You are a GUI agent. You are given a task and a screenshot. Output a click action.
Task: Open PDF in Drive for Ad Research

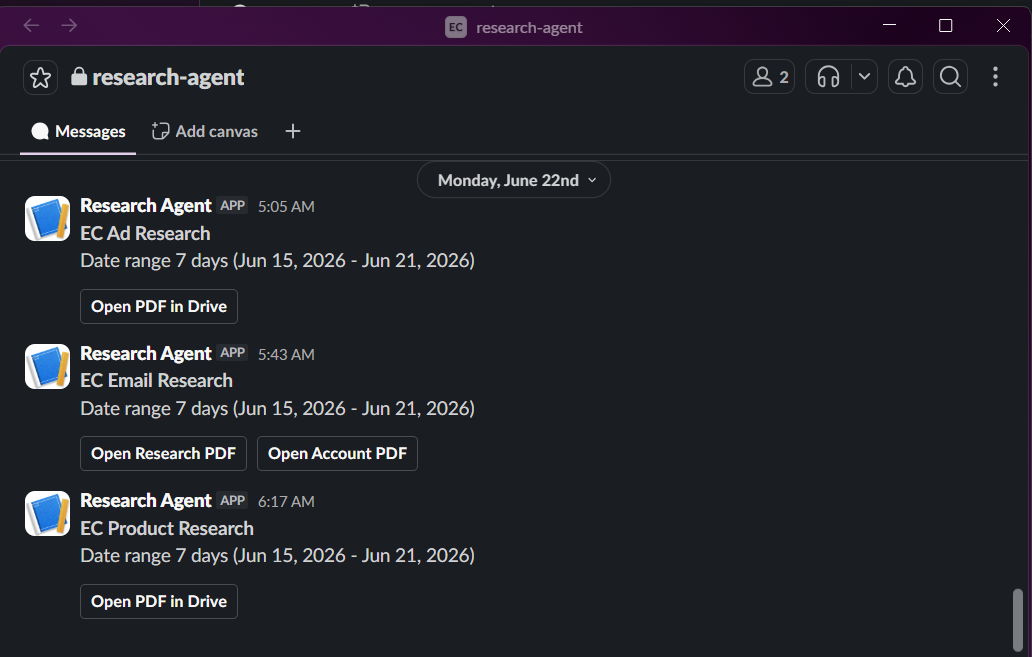159,306
